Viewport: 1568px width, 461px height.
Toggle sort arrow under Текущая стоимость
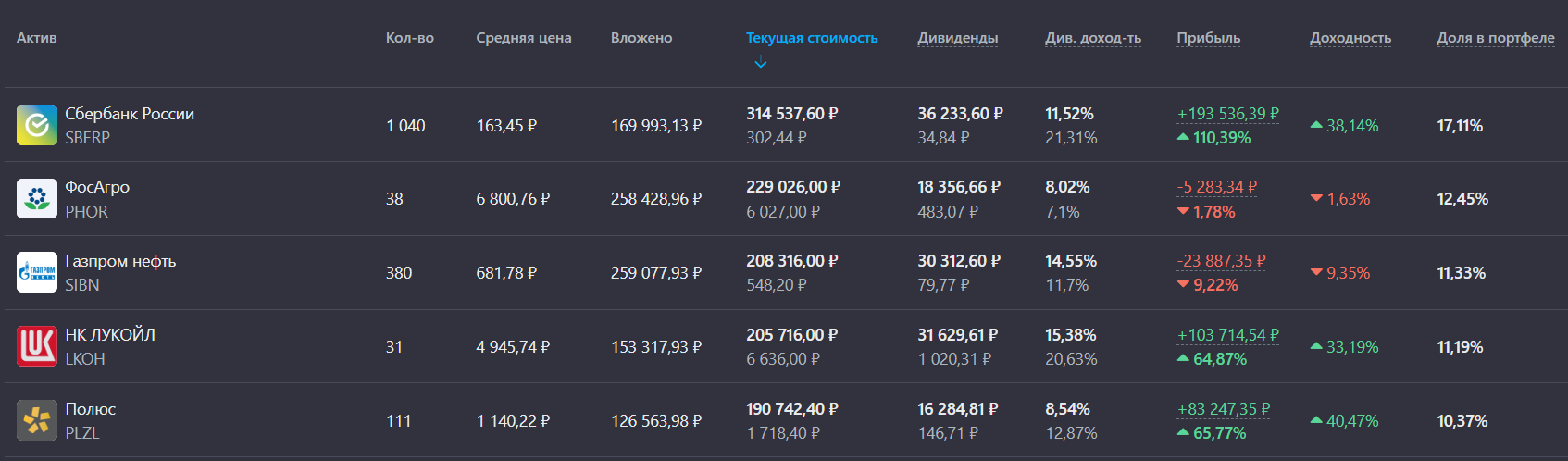[x=761, y=63]
